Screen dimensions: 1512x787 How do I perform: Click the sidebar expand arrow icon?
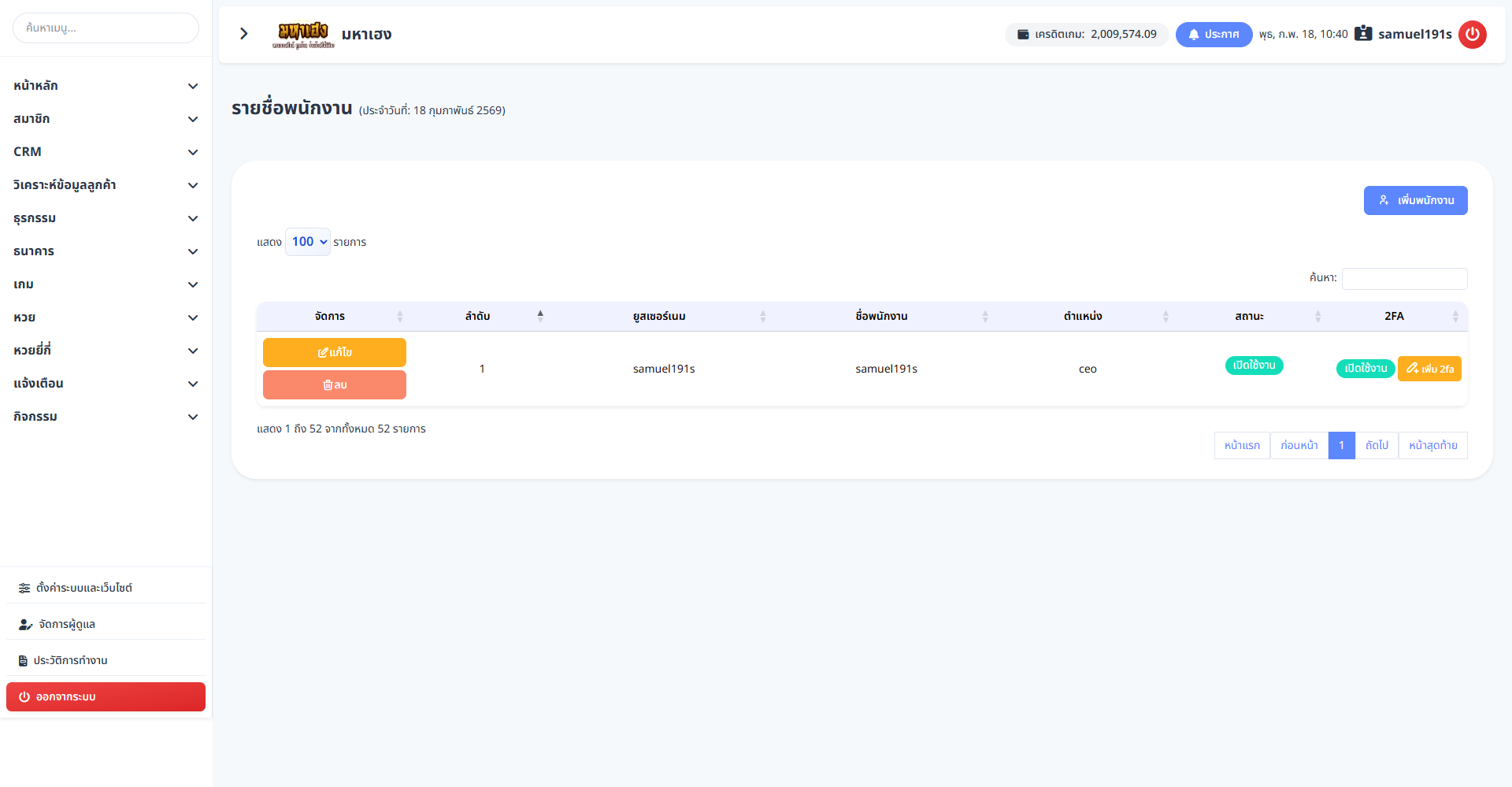[244, 34]
